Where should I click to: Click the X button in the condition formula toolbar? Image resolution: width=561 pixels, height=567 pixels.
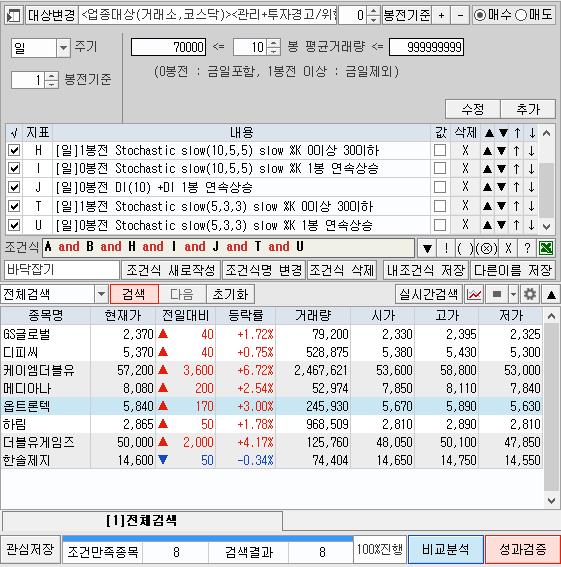click(508, 248)
